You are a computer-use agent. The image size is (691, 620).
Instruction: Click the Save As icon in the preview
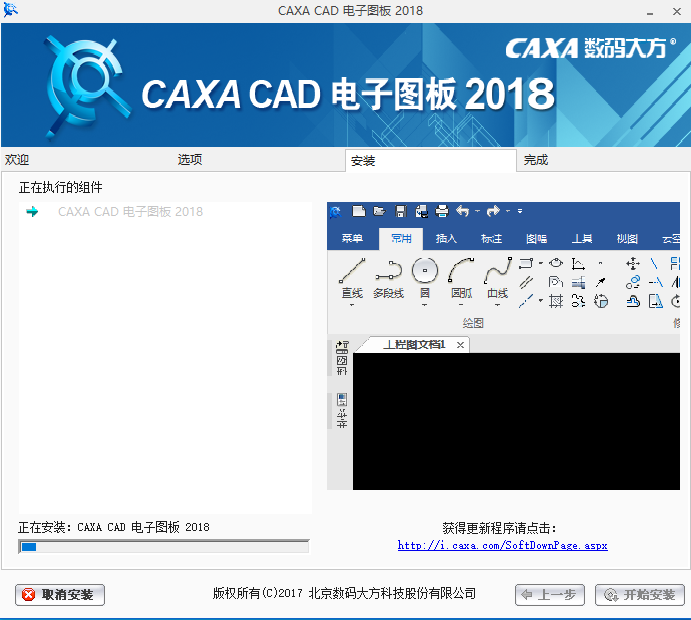coord(421,212)
